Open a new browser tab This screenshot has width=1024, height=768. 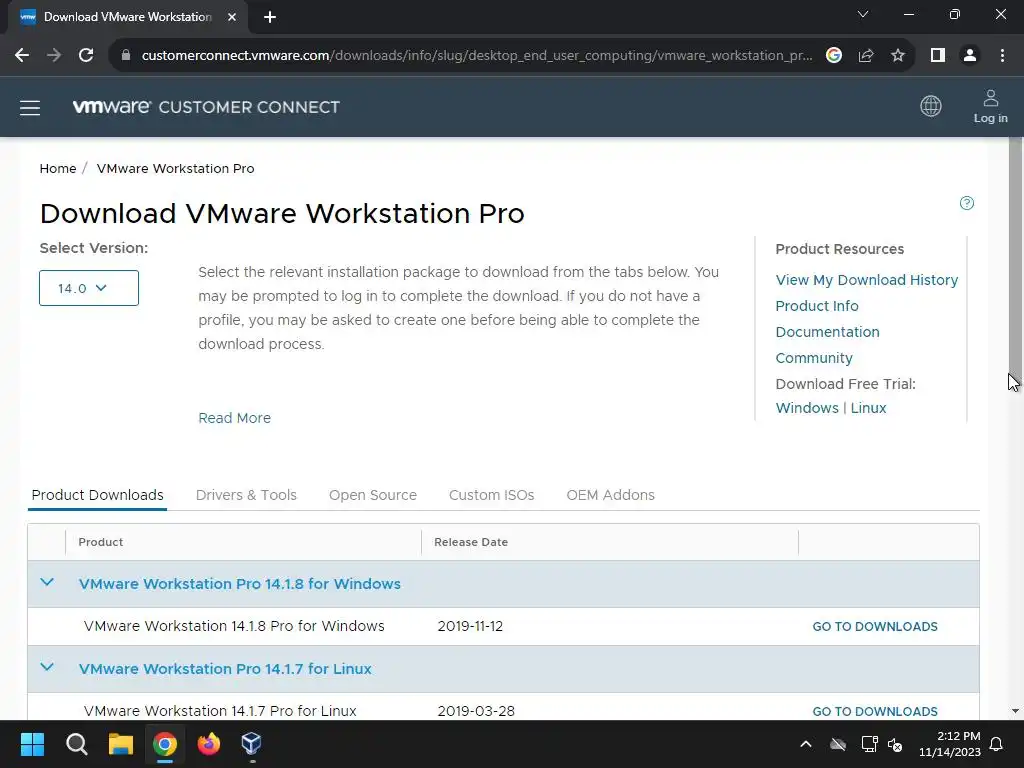click(x=270, y=17)
